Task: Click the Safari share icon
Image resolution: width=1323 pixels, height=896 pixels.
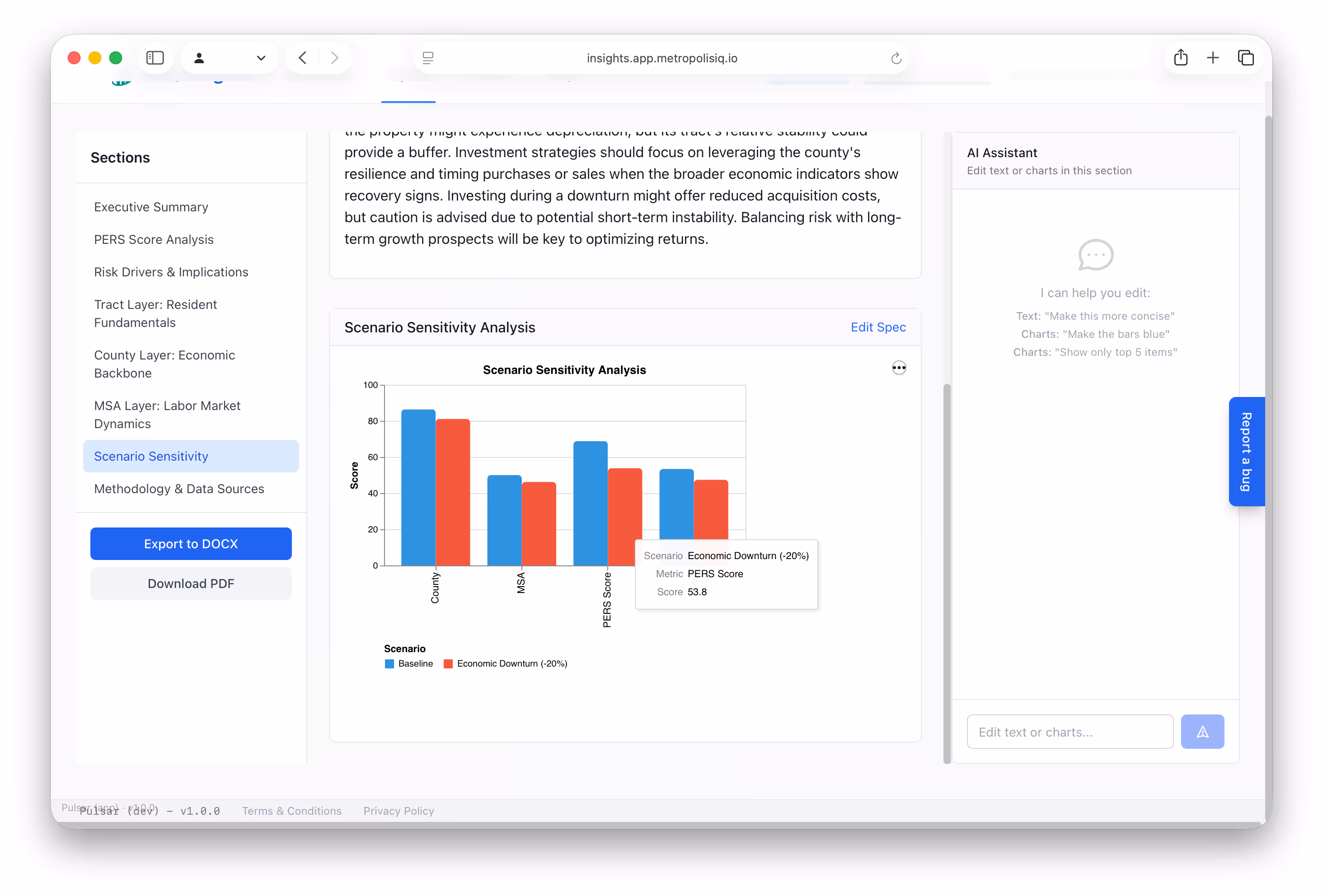Action: pos(1180,58)
